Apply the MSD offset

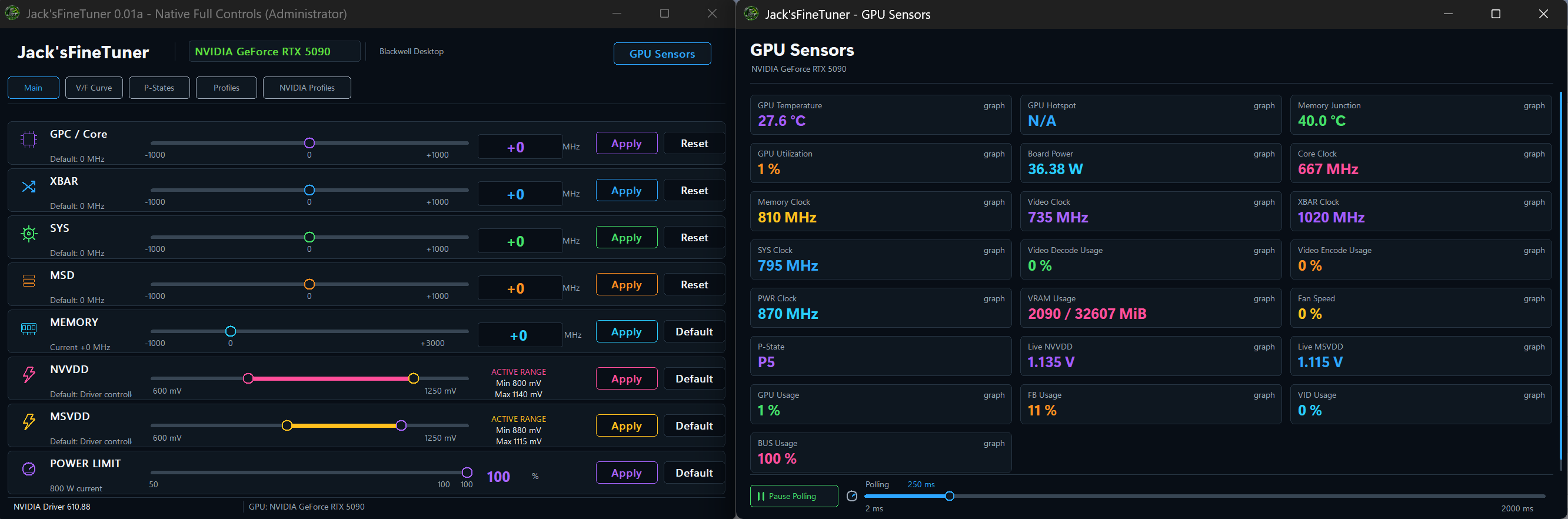pos(627,285)
